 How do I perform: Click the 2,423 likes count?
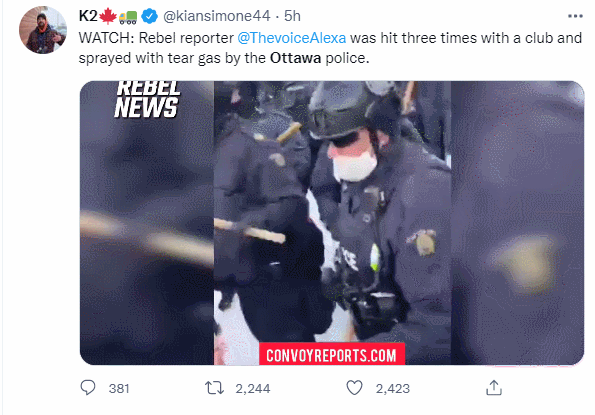point(393,388)
